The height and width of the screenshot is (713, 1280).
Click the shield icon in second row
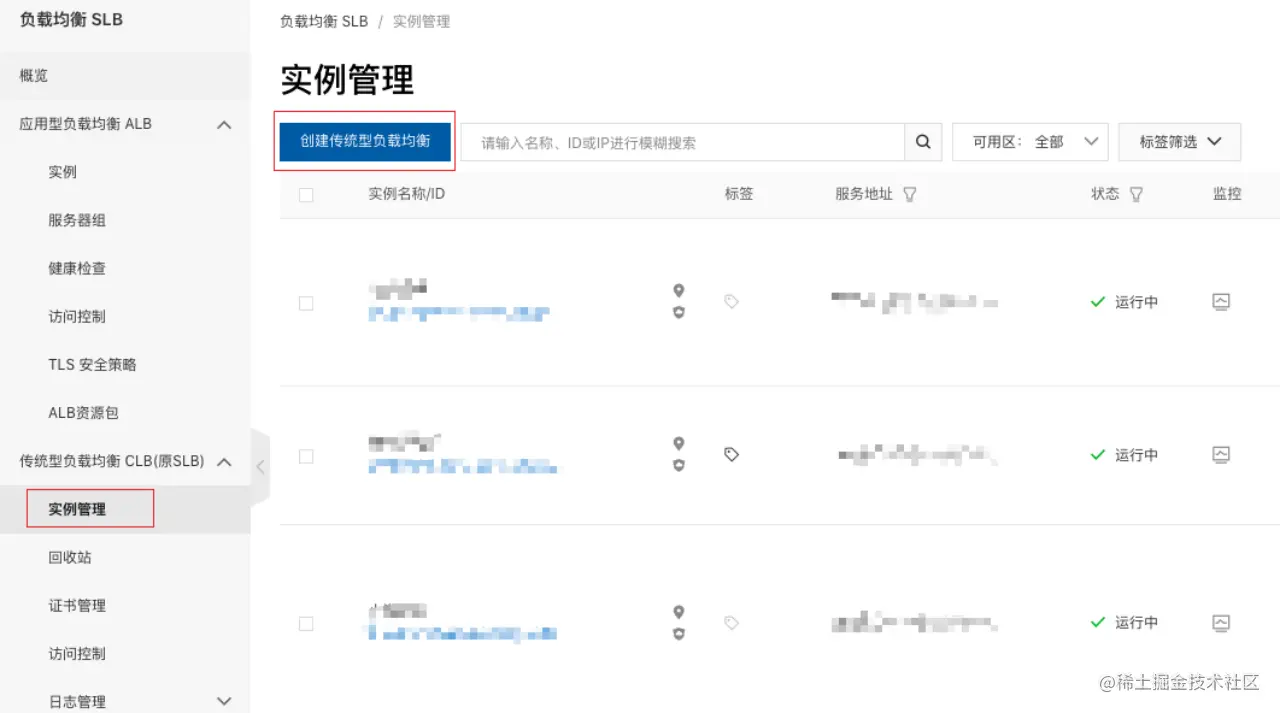tap(679, 466)
